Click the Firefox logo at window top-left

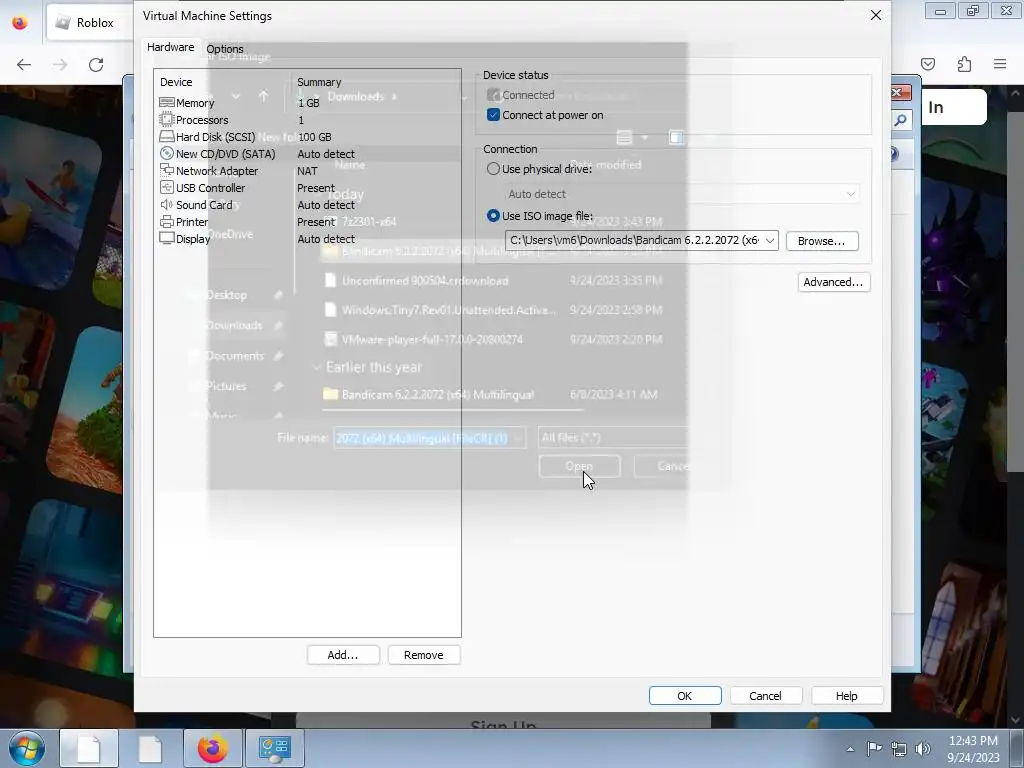[x=20, y=23]
